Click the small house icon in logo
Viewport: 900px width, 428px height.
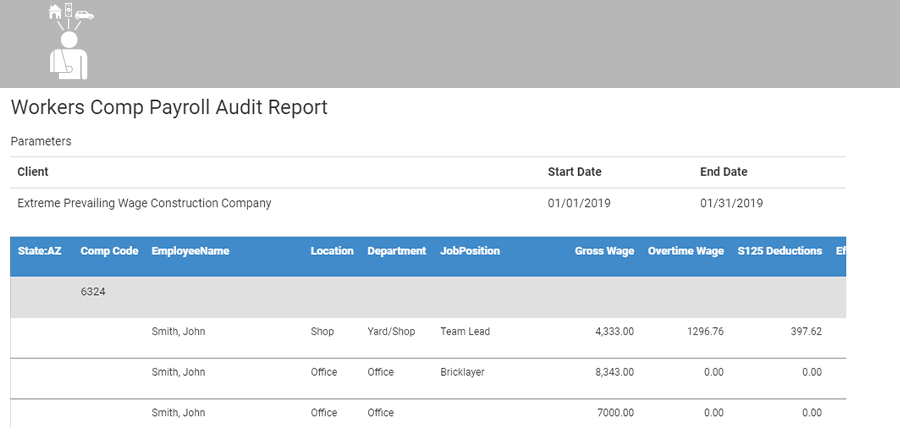tap(54, 13)
